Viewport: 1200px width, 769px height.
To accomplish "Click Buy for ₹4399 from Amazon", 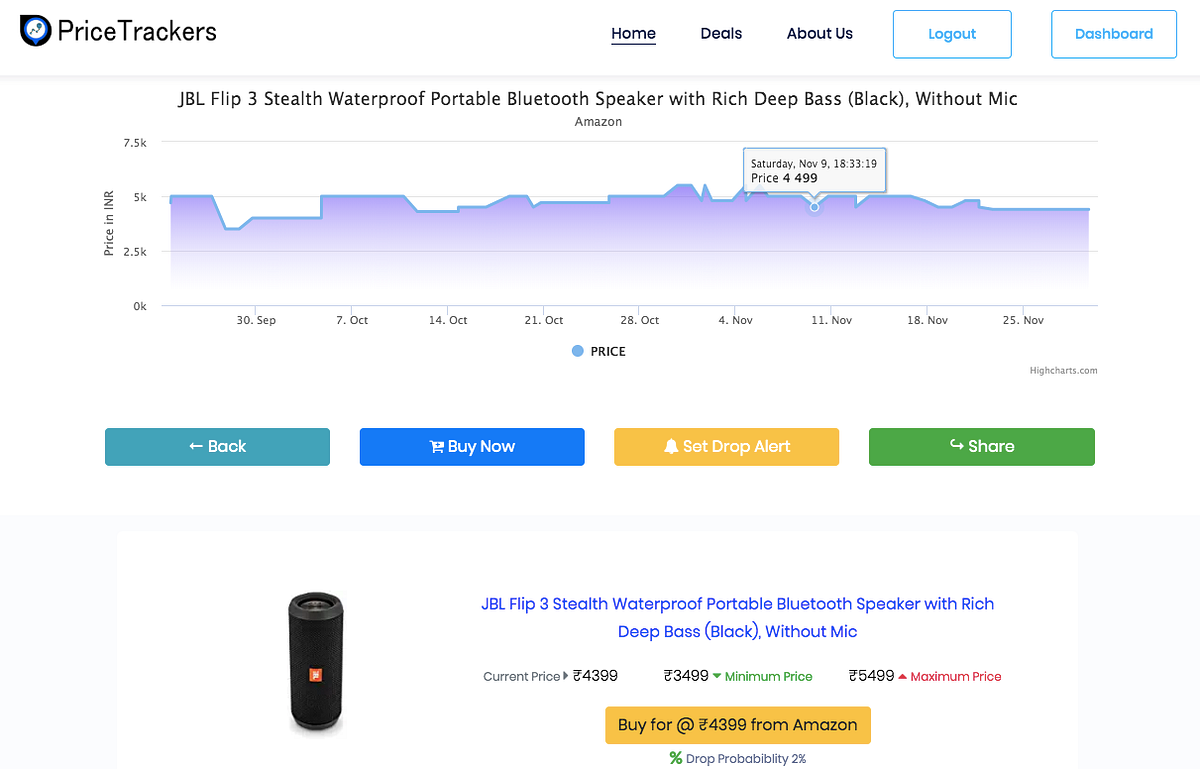I will coord(737,724).
